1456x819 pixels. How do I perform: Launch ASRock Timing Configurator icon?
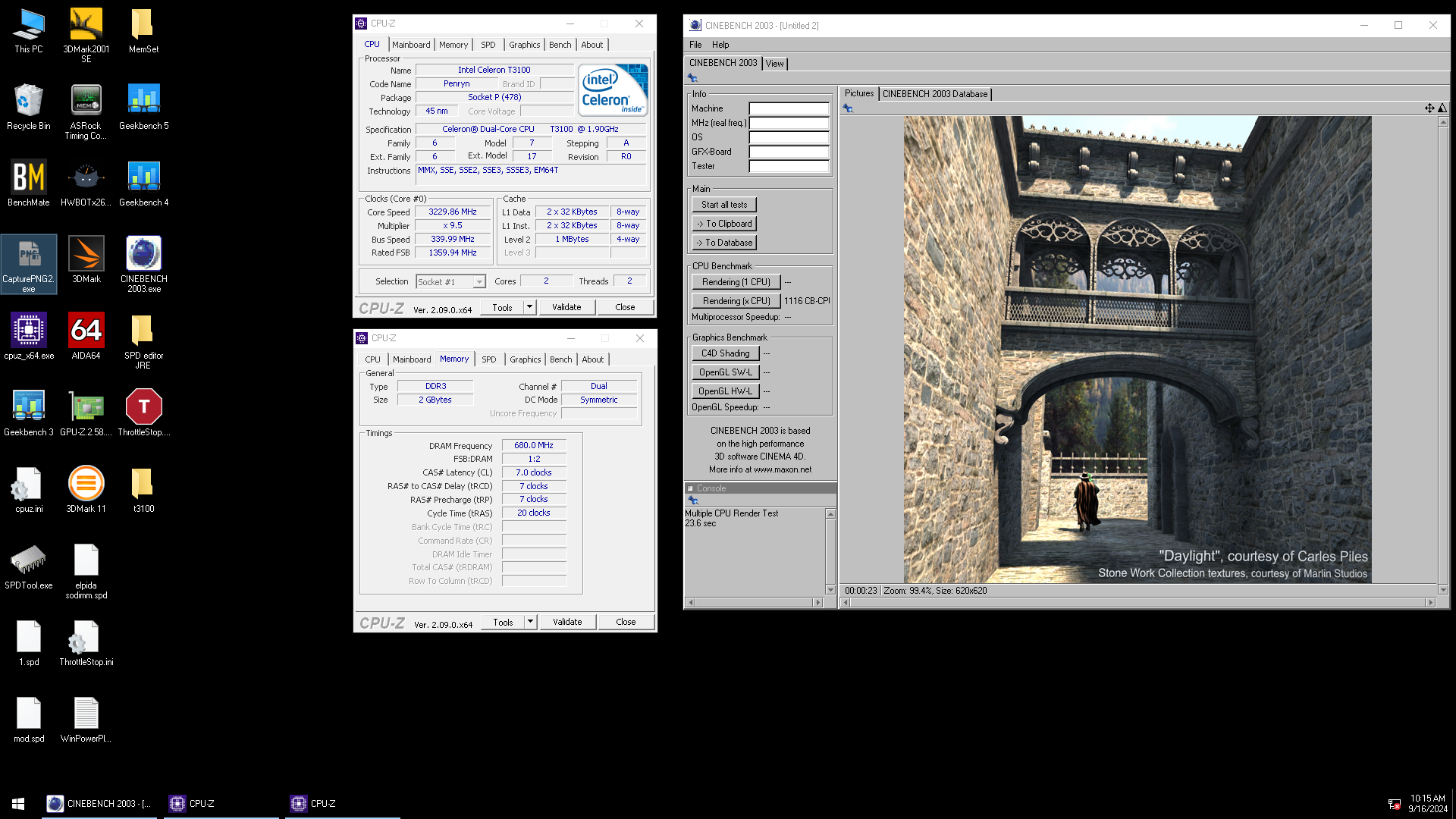pos(86,111)
